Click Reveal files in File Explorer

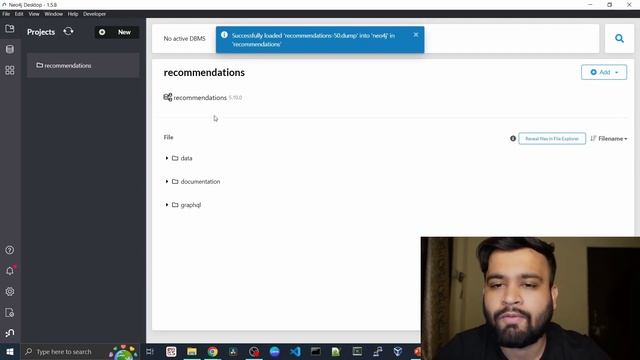(x=552, y=139)
